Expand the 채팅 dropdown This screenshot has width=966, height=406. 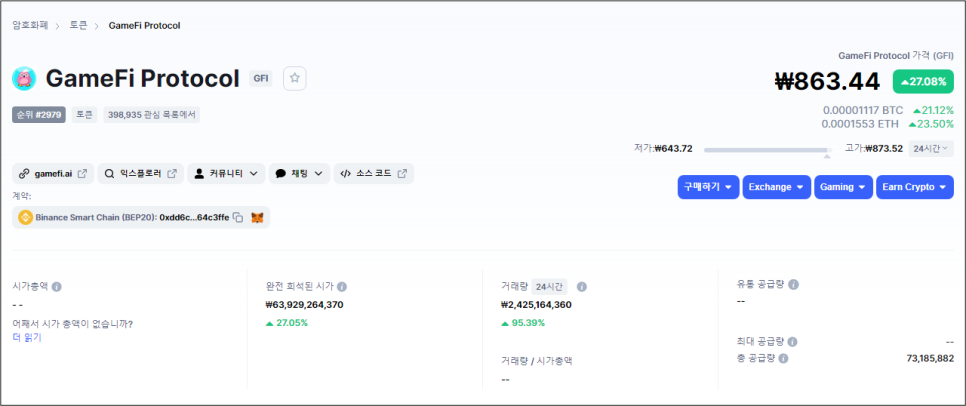point(299,174)
